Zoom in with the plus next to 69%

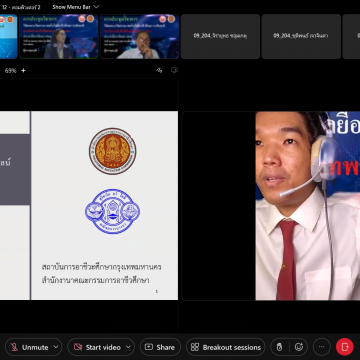click(x=23, y=70)
